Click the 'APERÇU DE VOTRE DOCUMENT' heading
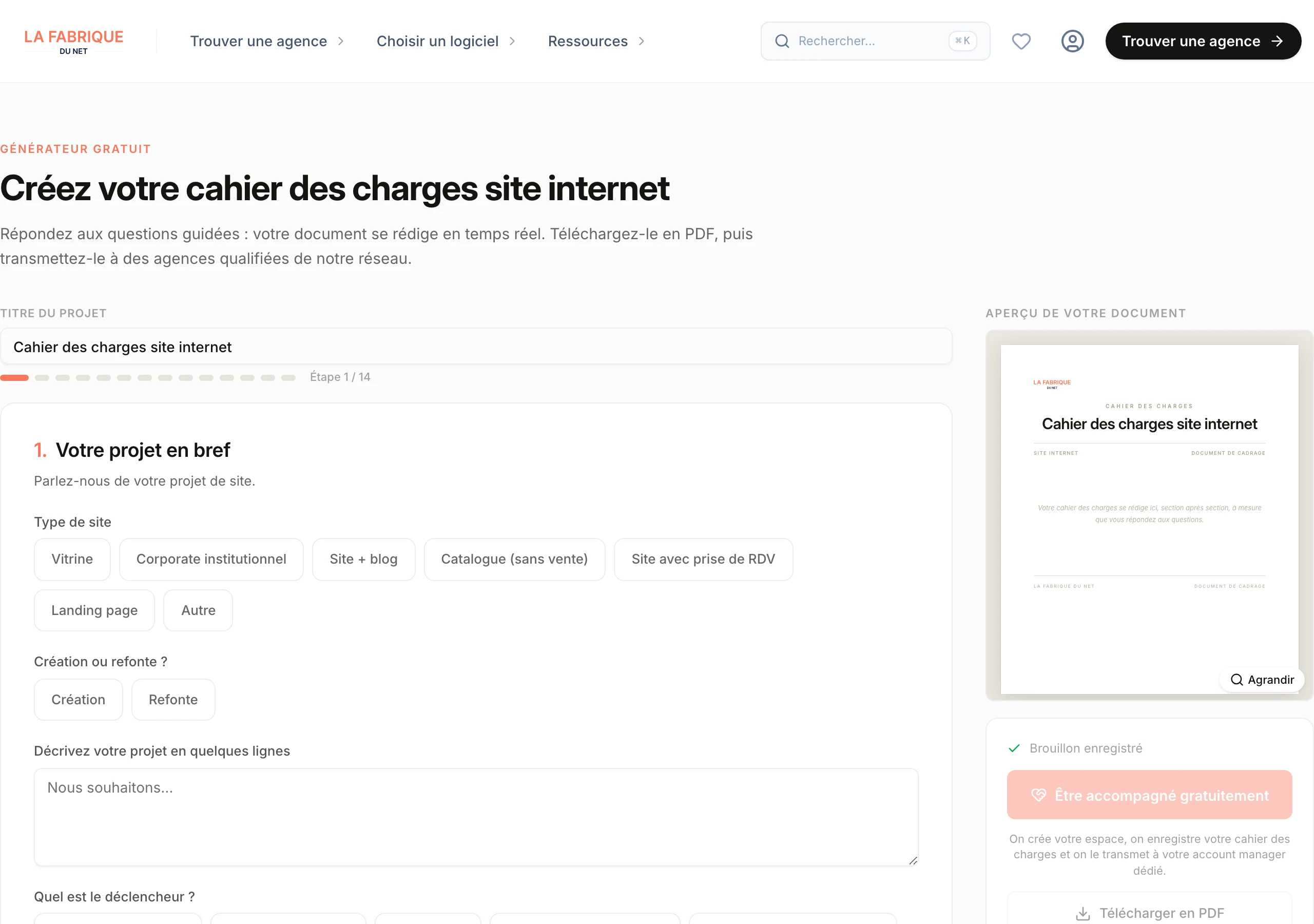 point(1086,313)
